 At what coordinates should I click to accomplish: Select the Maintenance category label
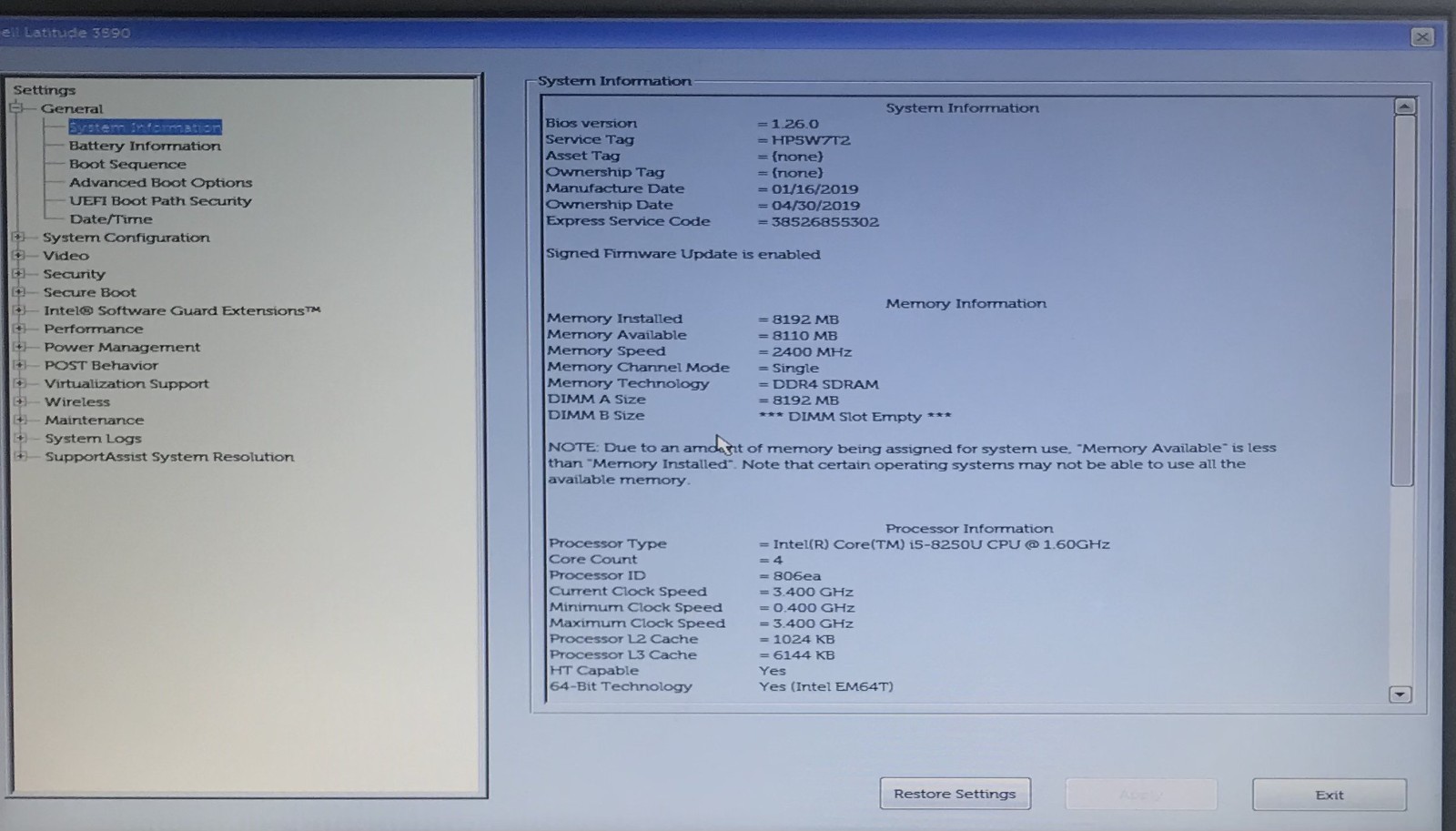[95, 420]
